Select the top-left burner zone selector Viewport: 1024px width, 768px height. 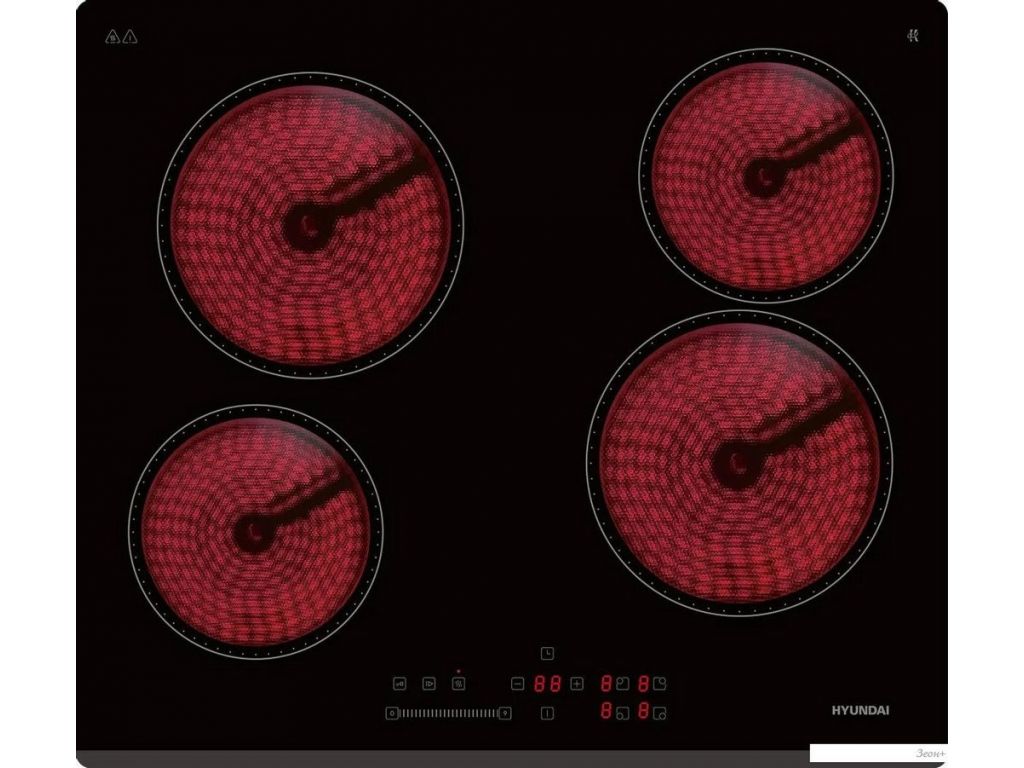622,684
